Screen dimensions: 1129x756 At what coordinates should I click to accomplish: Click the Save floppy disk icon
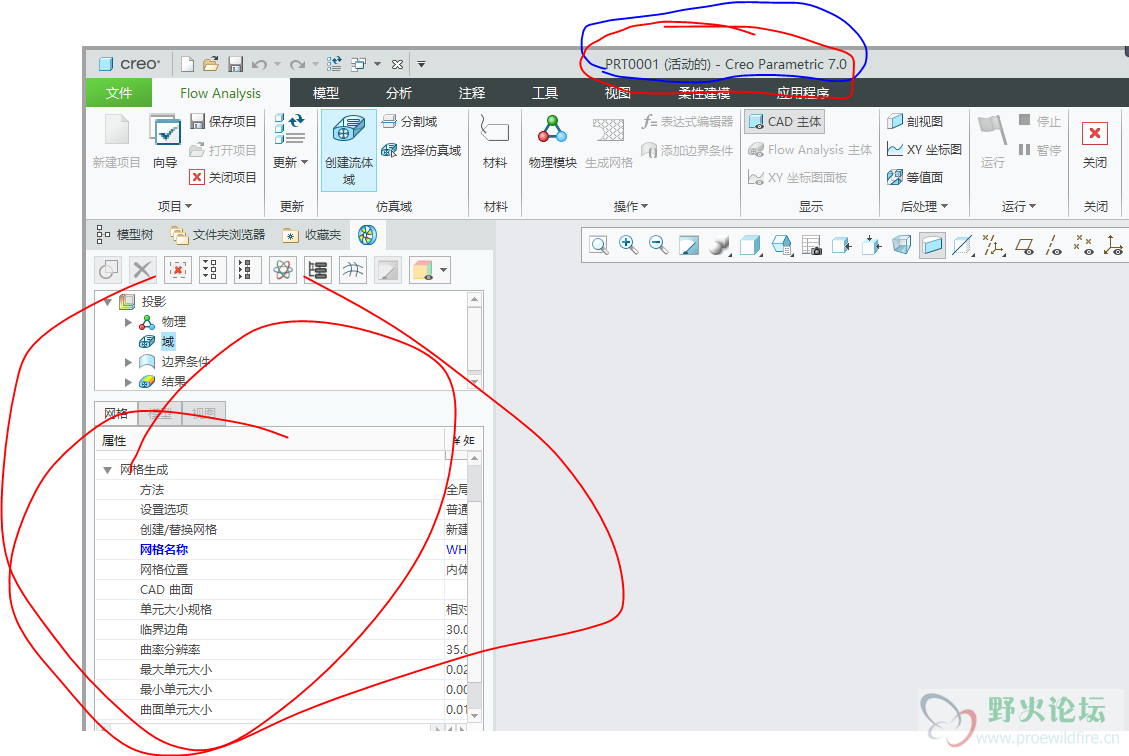(x=235, y=64)
